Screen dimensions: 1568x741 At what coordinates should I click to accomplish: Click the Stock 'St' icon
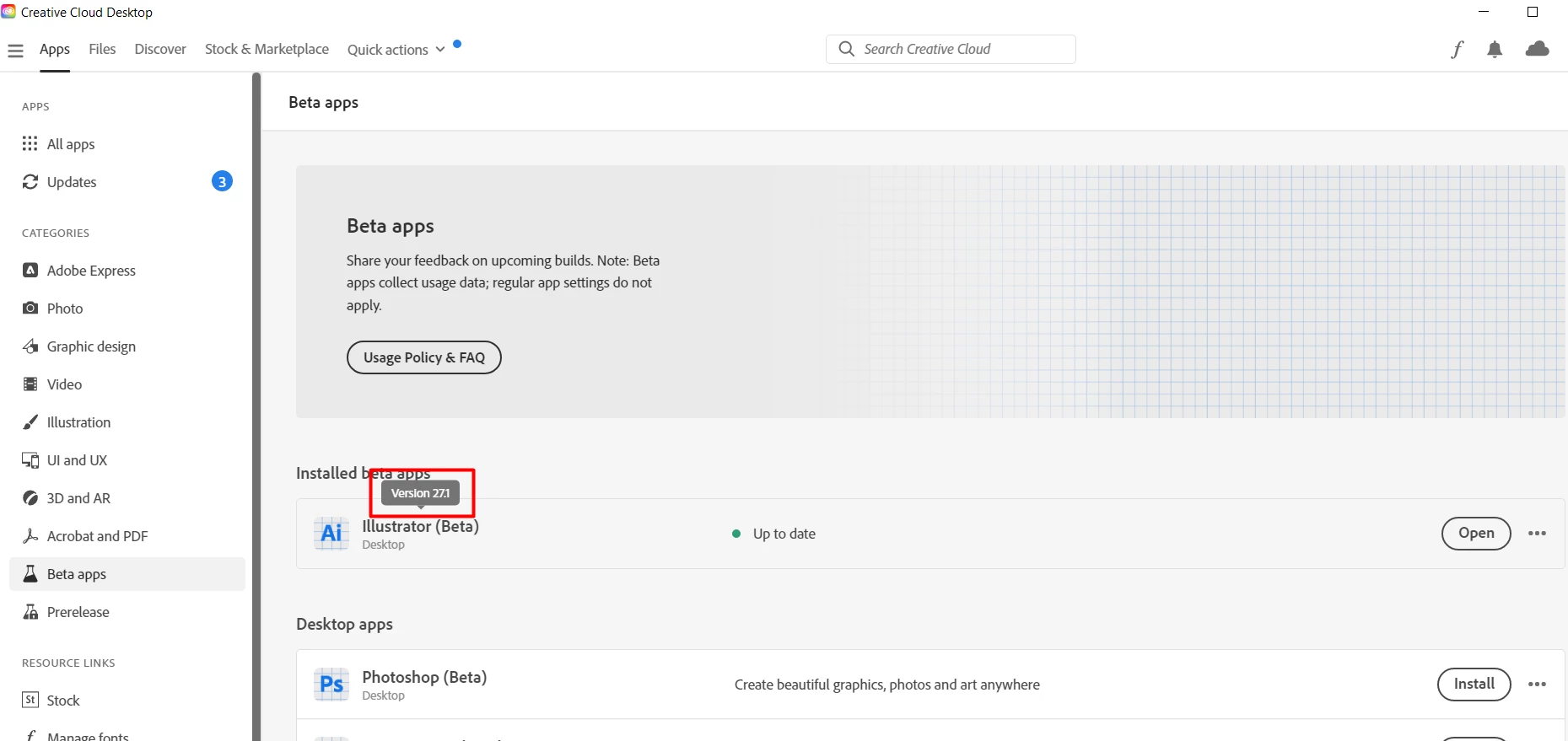30,700
